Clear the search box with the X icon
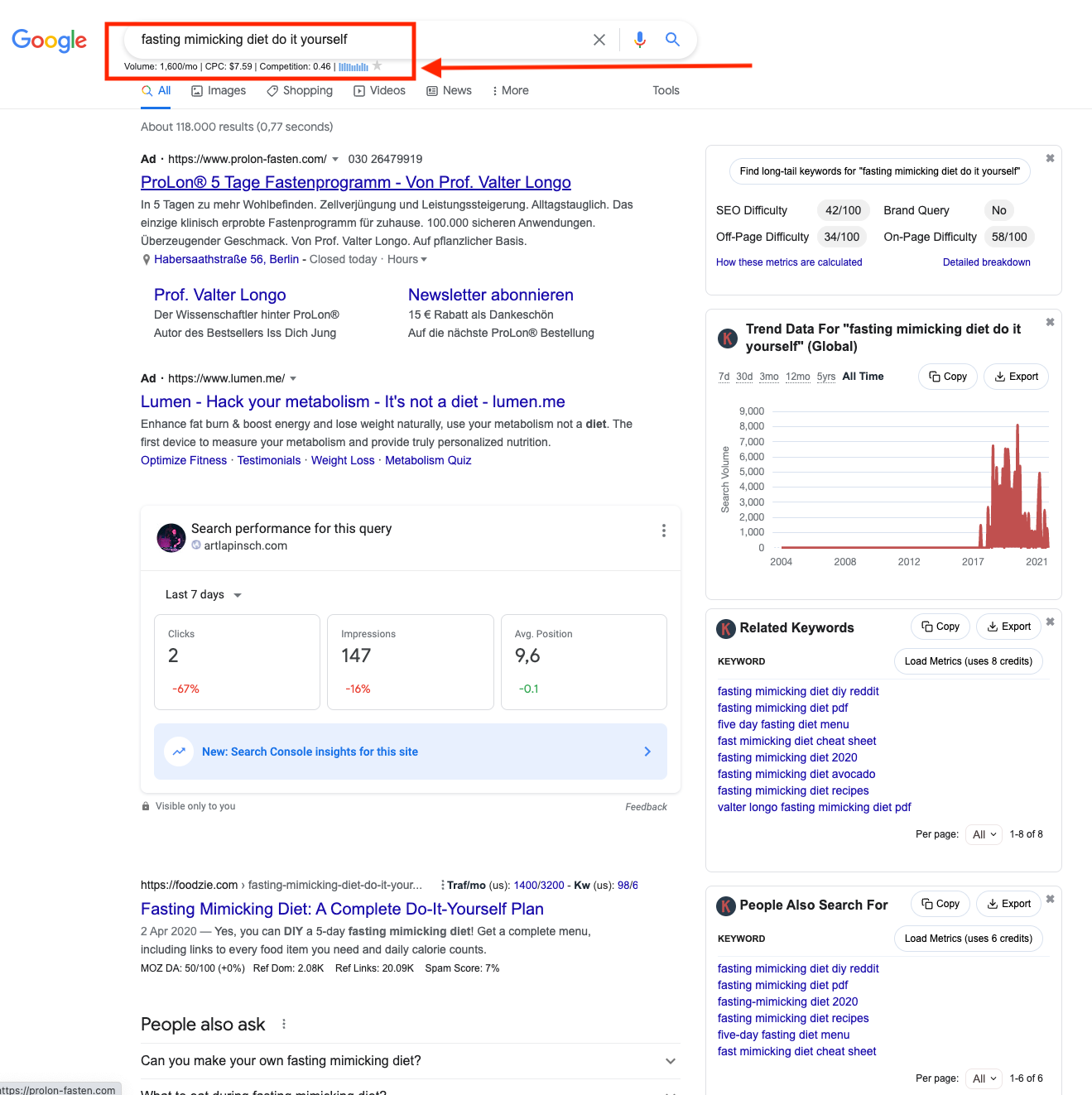Image resolution: width=1092 pixels, height=1095 pixels. click(x=599, y=40)
